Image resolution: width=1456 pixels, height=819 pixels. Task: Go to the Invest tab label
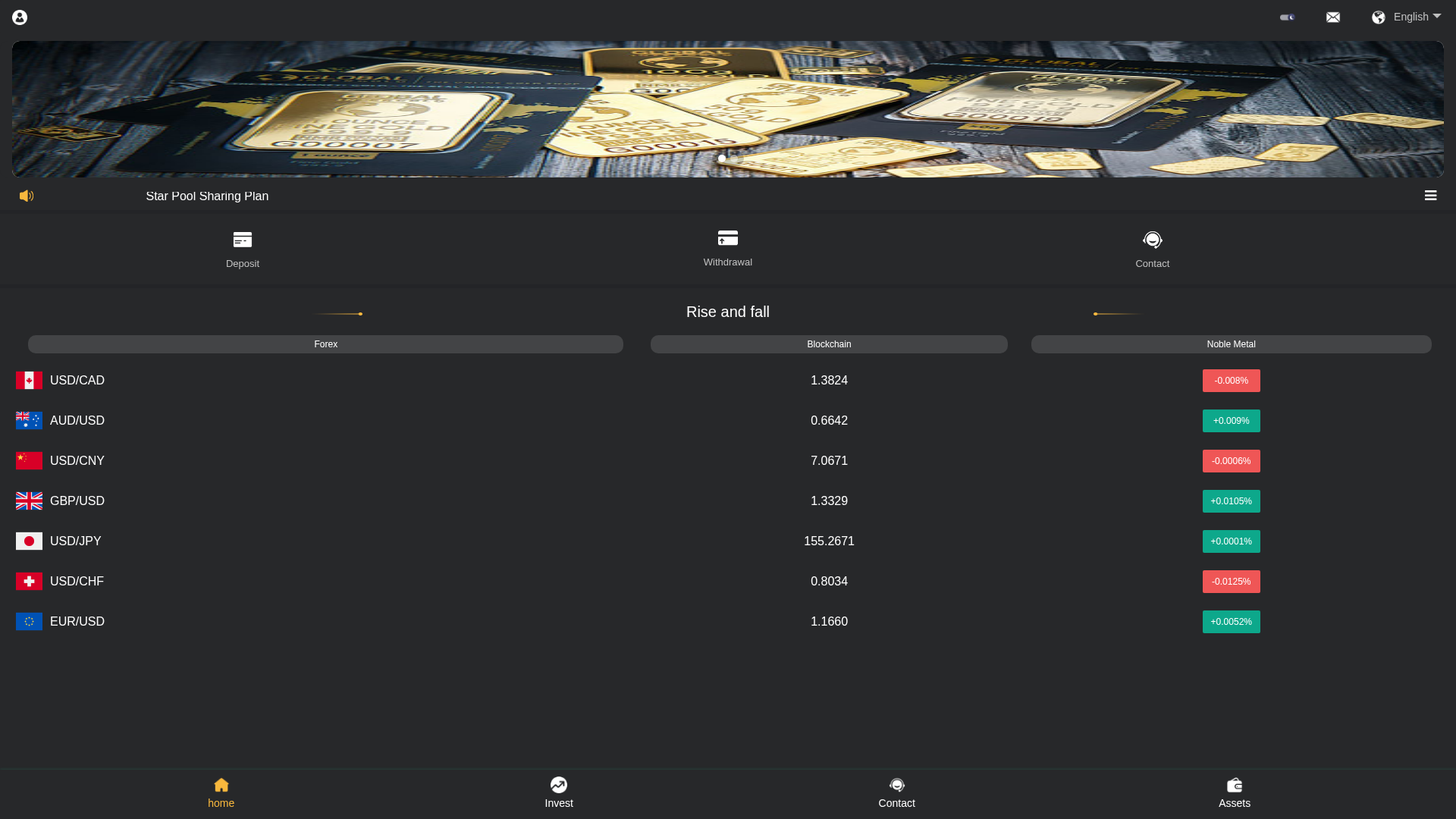tap(559, 803)
